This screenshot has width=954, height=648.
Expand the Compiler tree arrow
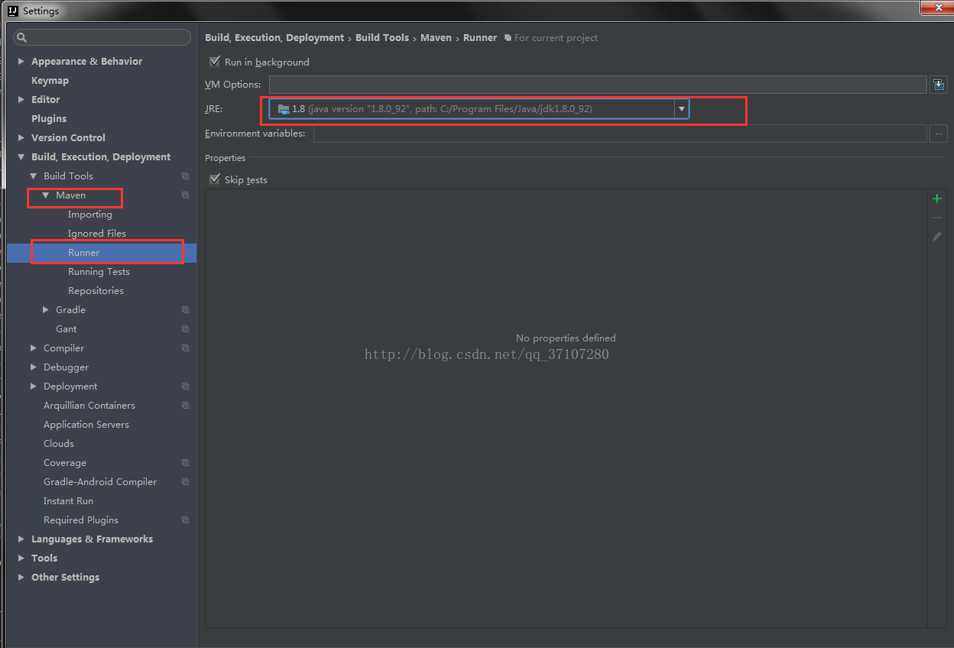tap(33, 348)
